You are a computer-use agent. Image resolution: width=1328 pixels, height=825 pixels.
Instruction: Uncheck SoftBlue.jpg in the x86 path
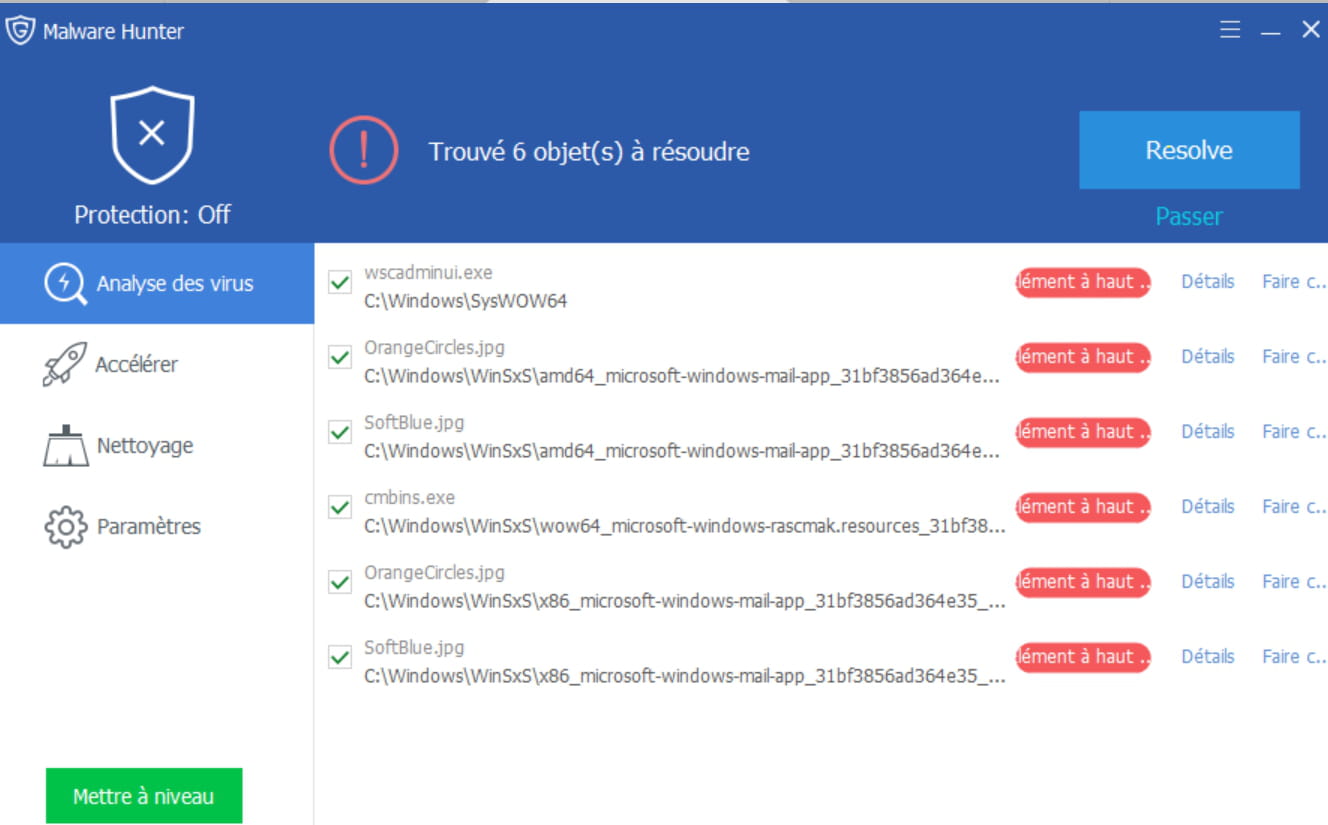coord(340,658)
